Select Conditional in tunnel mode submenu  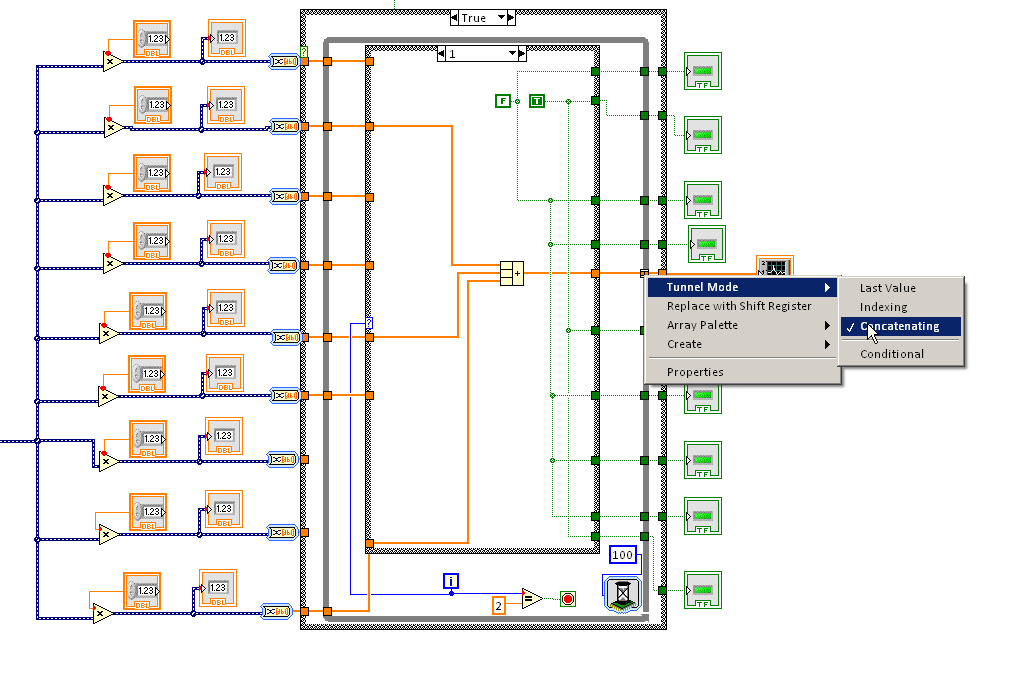[x=892, y=354]
